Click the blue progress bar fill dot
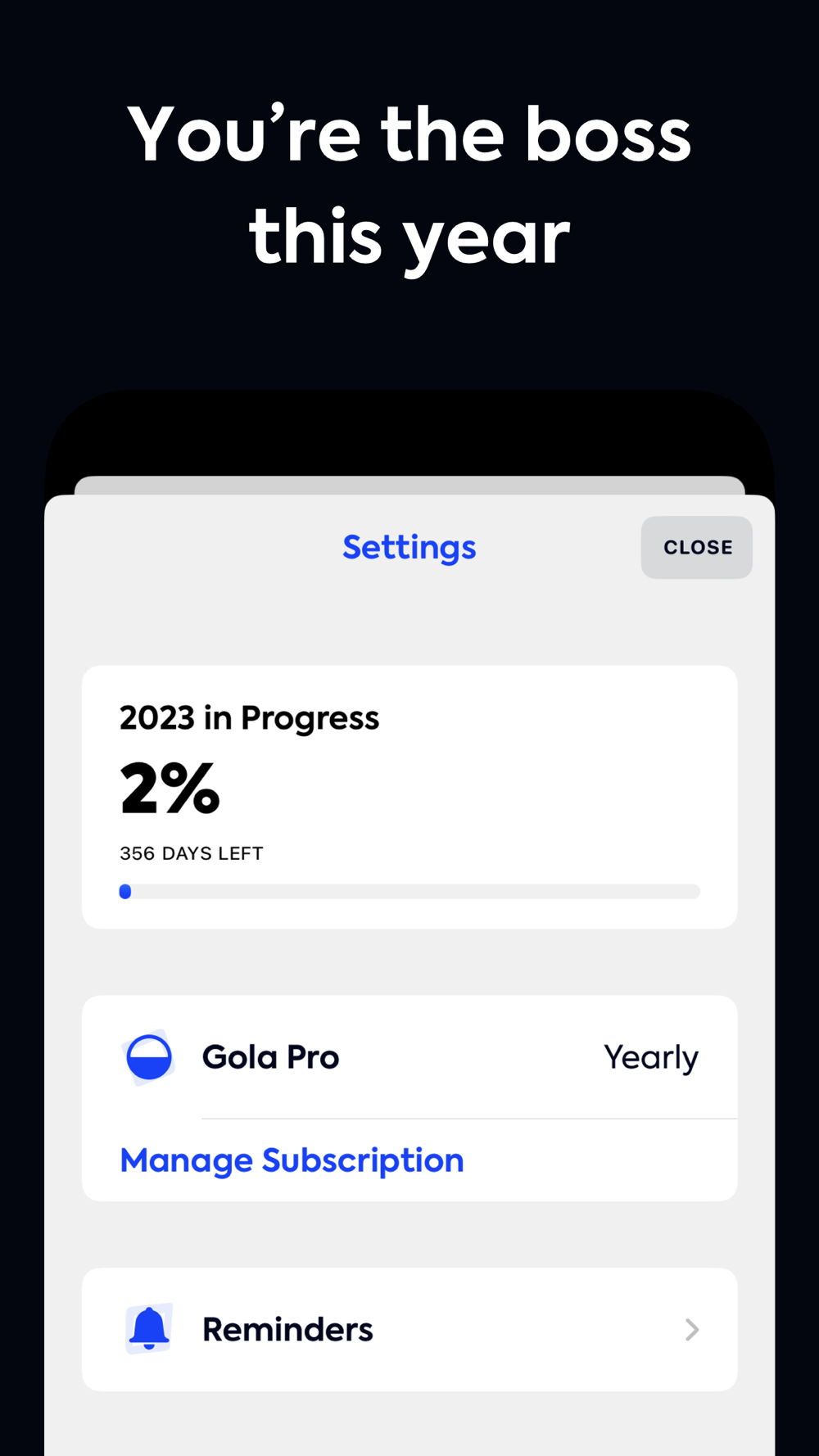This screenshot has width=819, height=1456. point(125,891)
